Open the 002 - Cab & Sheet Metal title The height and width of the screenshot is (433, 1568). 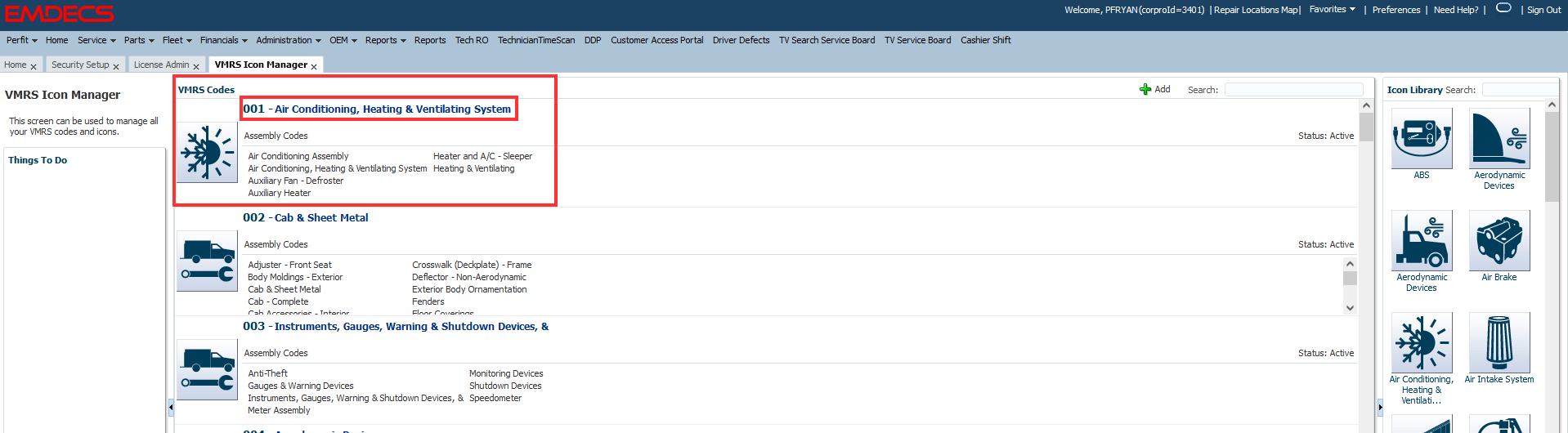tap(306, 217)
